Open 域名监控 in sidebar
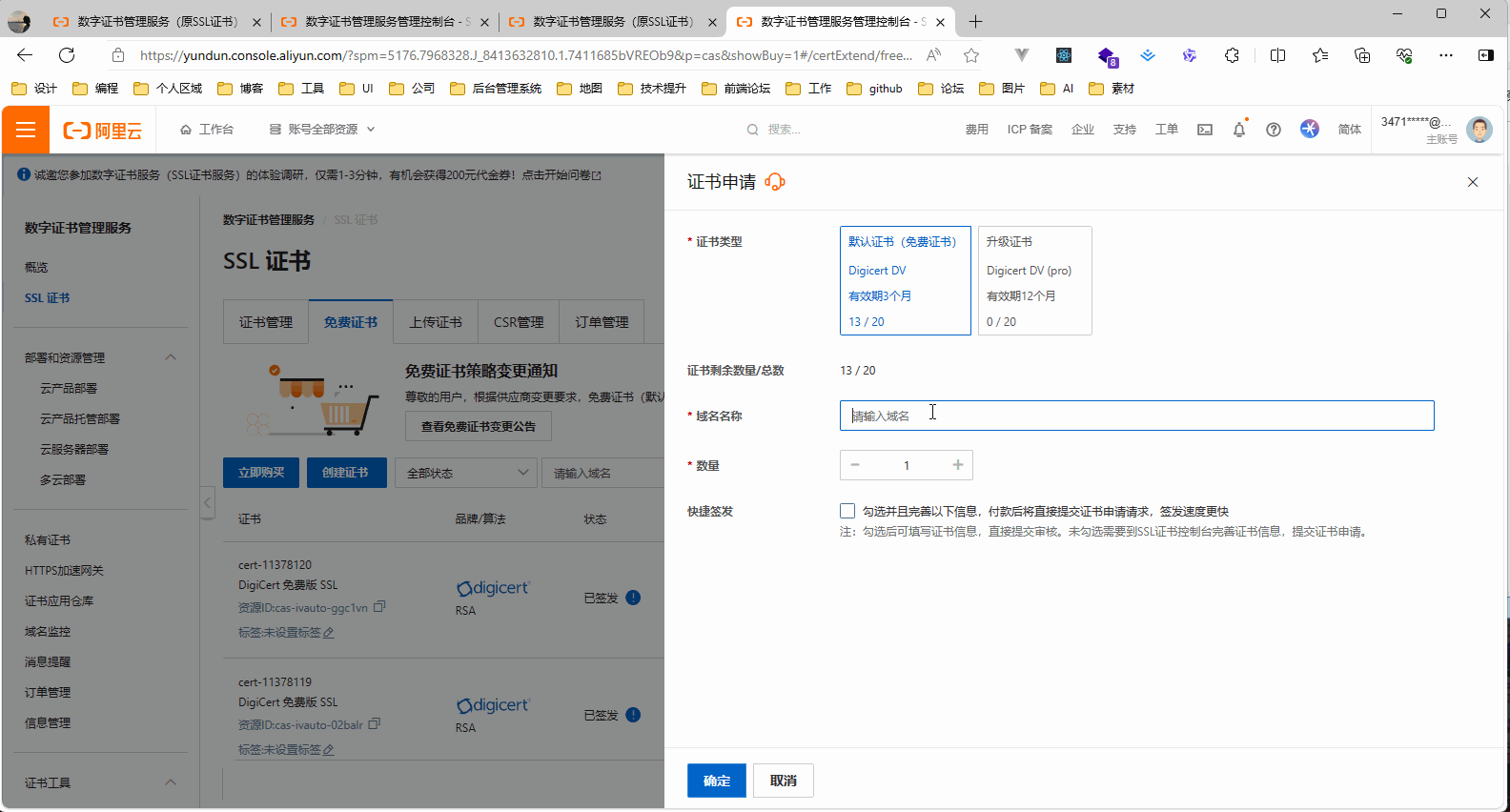This screenshot has width=1510, height=812. tap(48, 632)
